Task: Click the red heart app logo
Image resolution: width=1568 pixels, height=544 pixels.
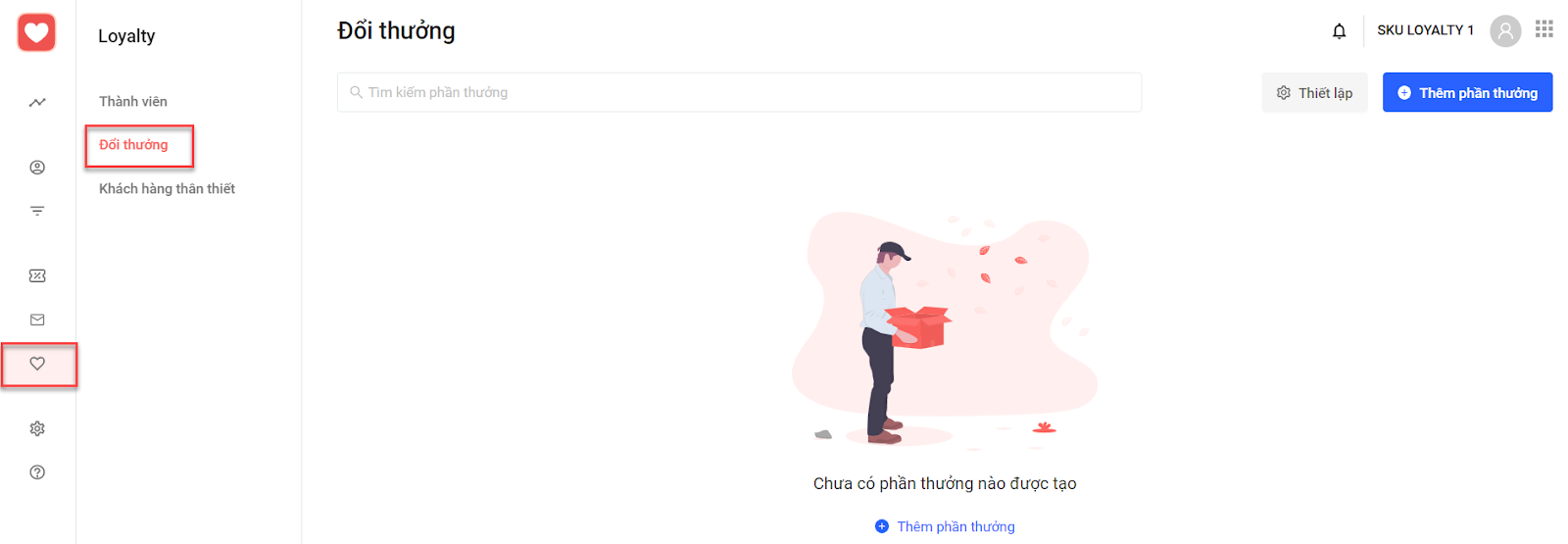Action: (36, 32)
